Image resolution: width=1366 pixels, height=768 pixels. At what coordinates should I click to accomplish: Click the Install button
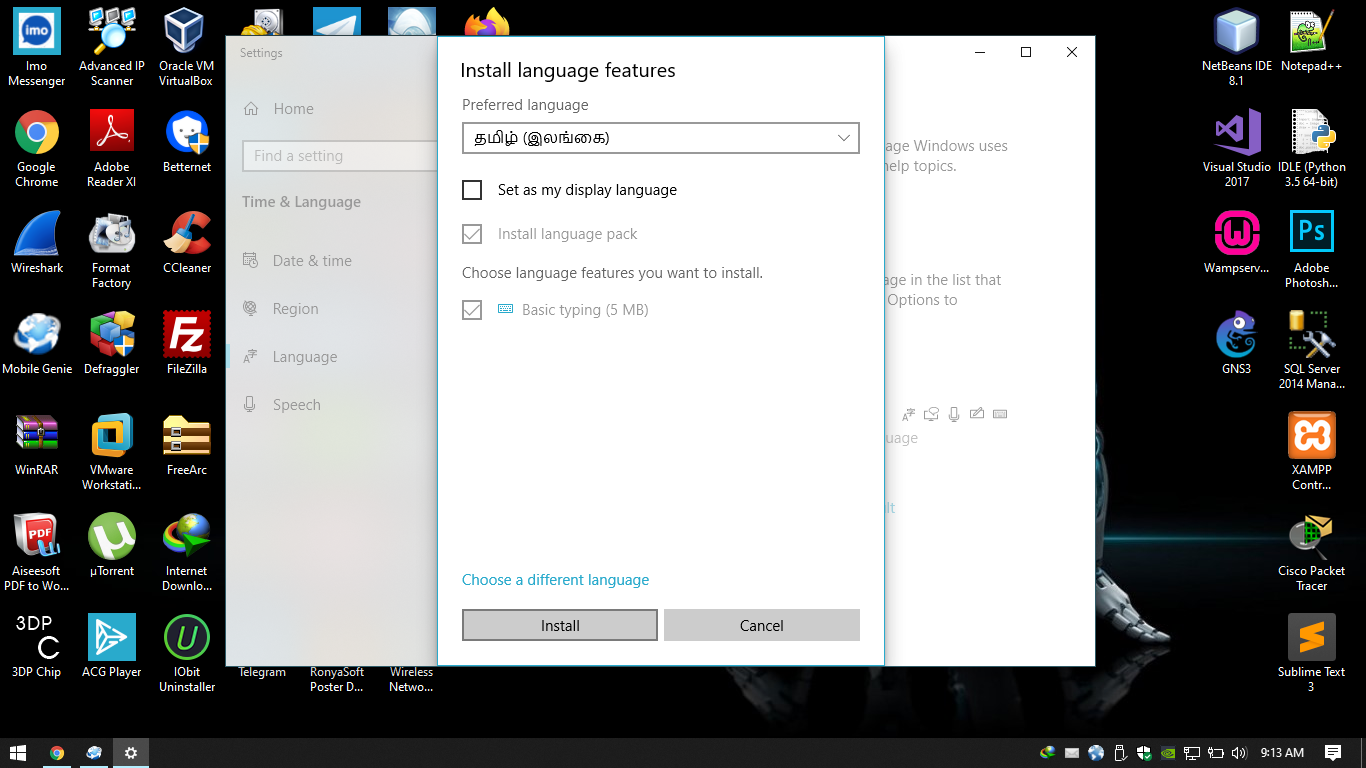[x=559, y=624]
